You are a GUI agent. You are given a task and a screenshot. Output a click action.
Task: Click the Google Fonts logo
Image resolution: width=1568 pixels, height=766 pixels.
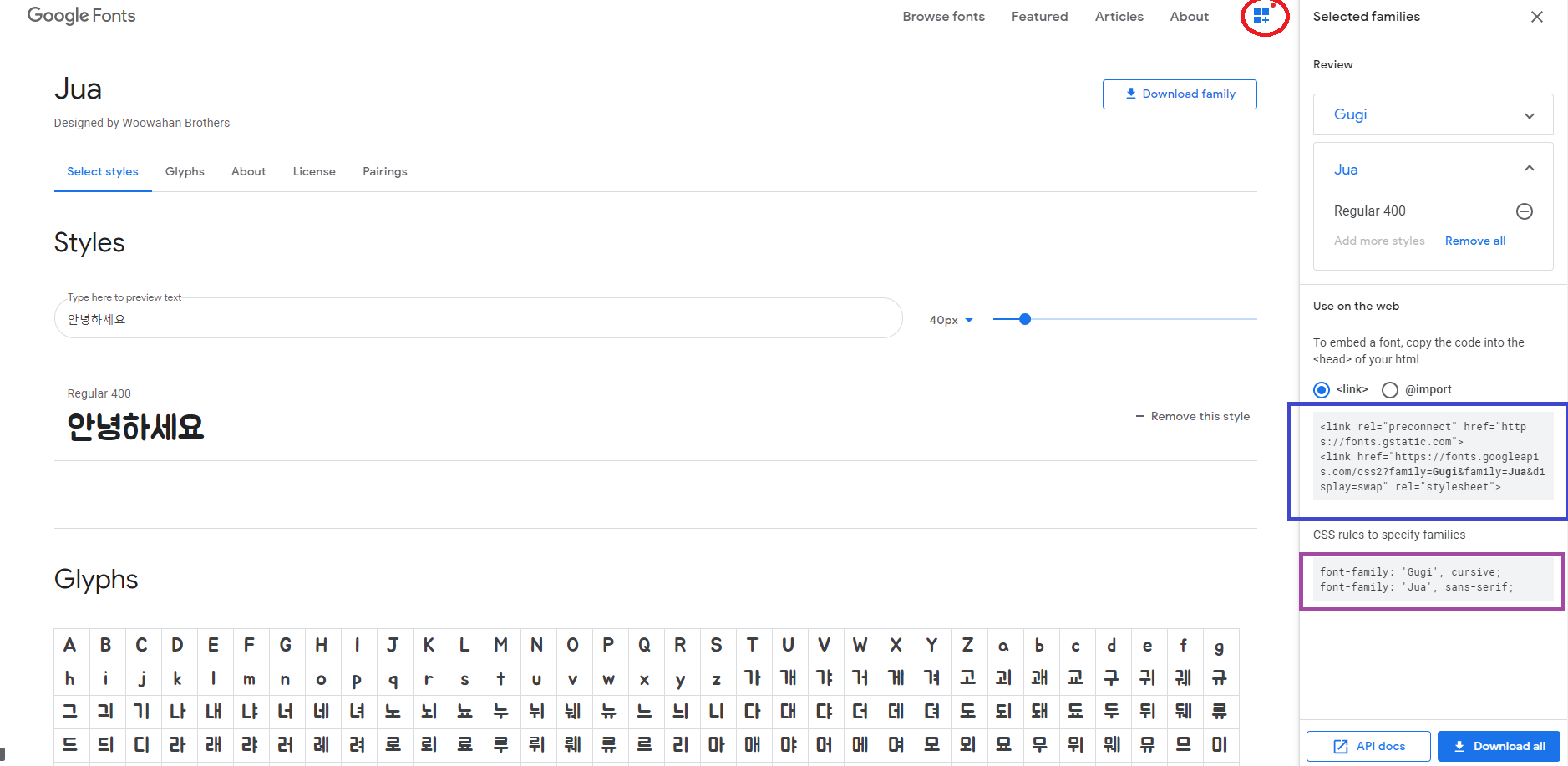[x=81, y=16]
